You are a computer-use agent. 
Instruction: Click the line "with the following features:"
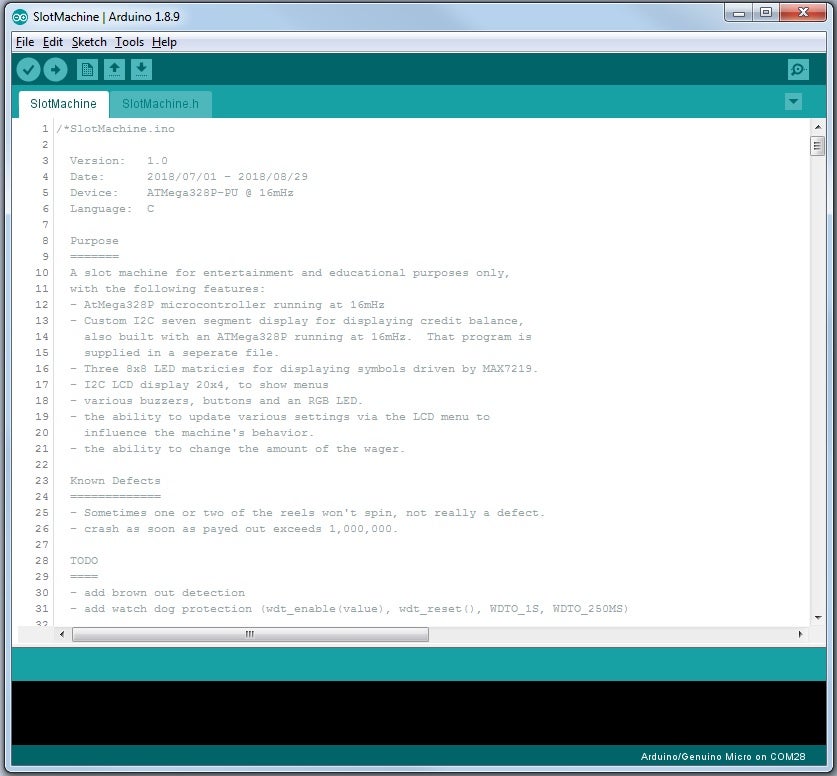click(167, 289)
